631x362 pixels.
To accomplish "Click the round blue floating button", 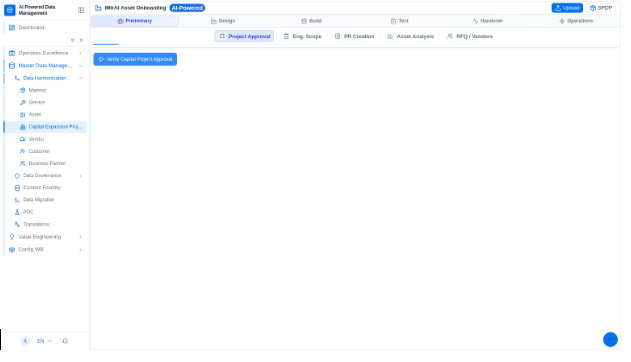I will point(610,339).
